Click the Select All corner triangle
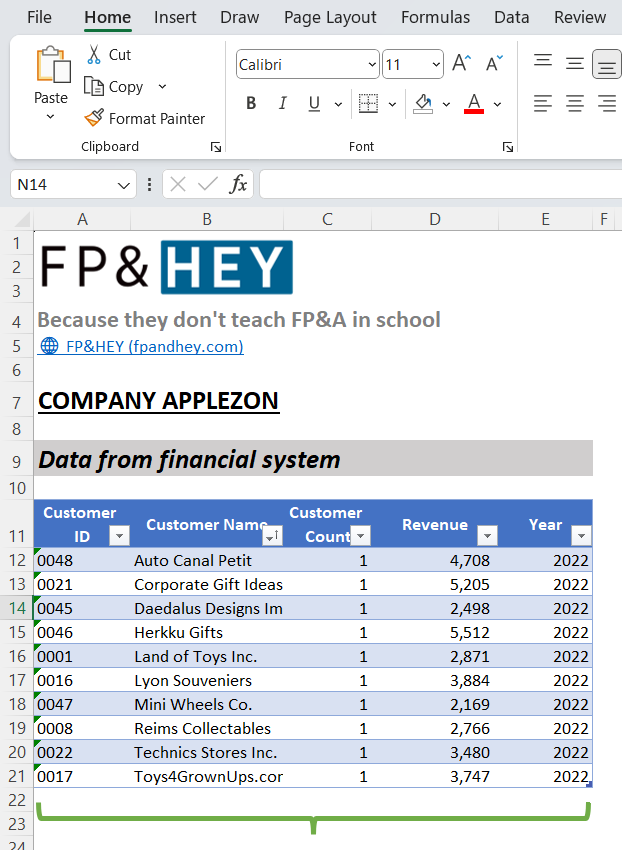This screenshot has width=622, height=850. 22,219
